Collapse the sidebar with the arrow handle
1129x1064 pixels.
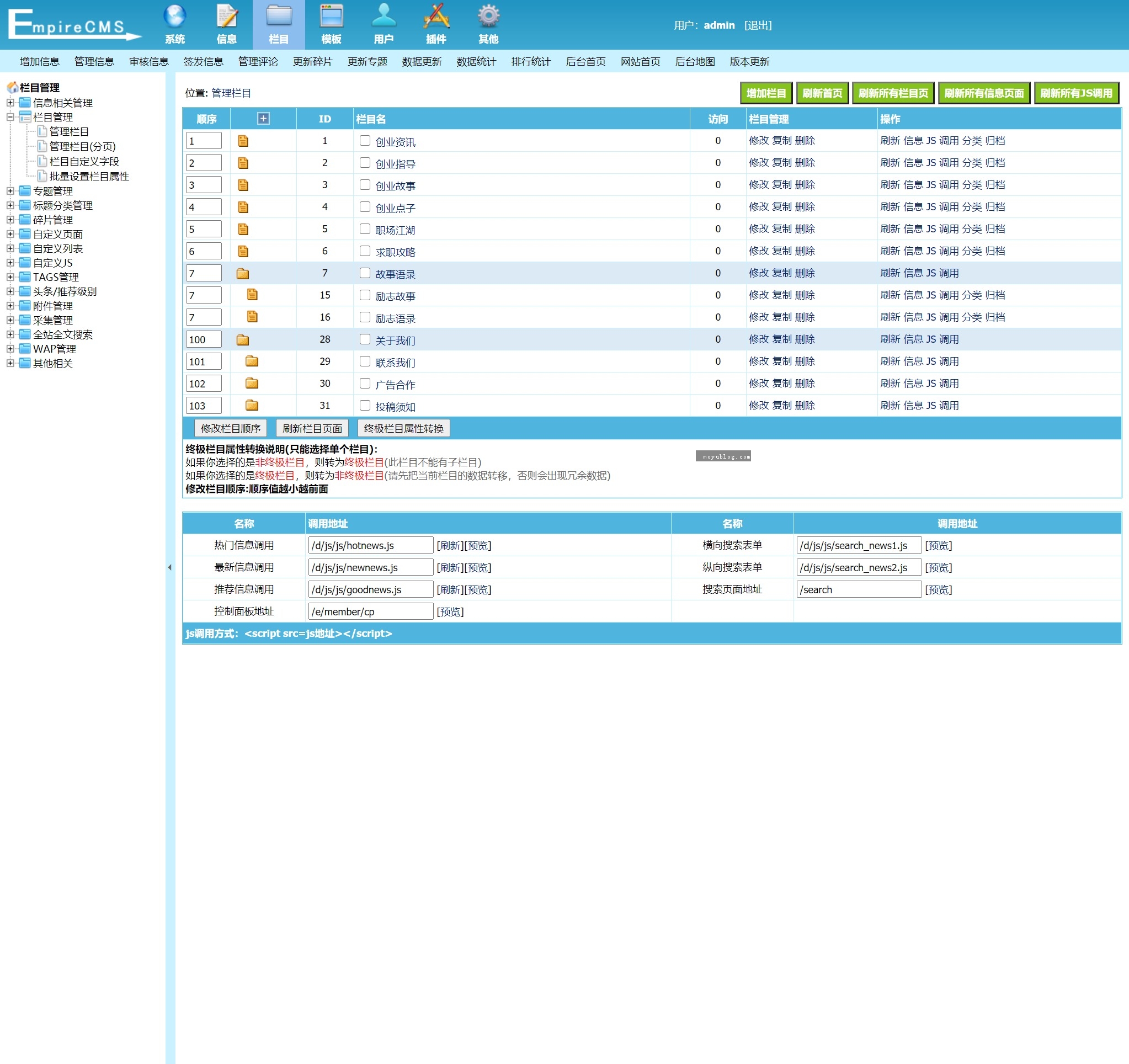[x=170, y=567]
